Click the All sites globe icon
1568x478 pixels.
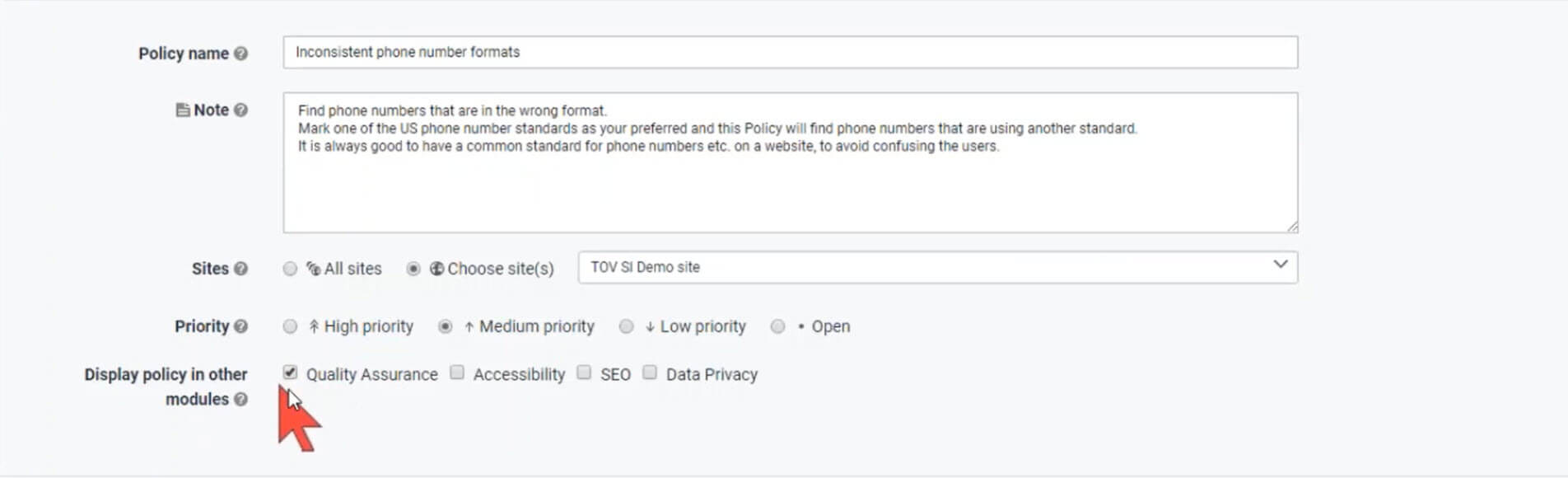tap(313, 269)
